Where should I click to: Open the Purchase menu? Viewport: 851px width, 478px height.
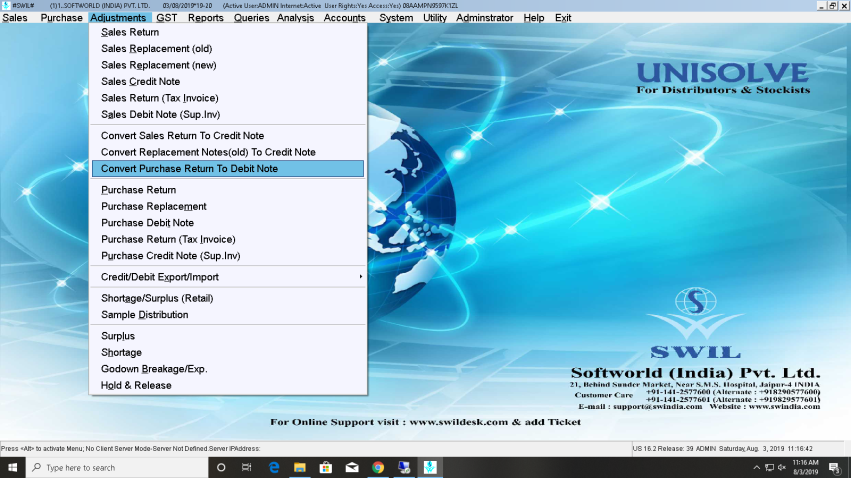[x=61, y=18]
